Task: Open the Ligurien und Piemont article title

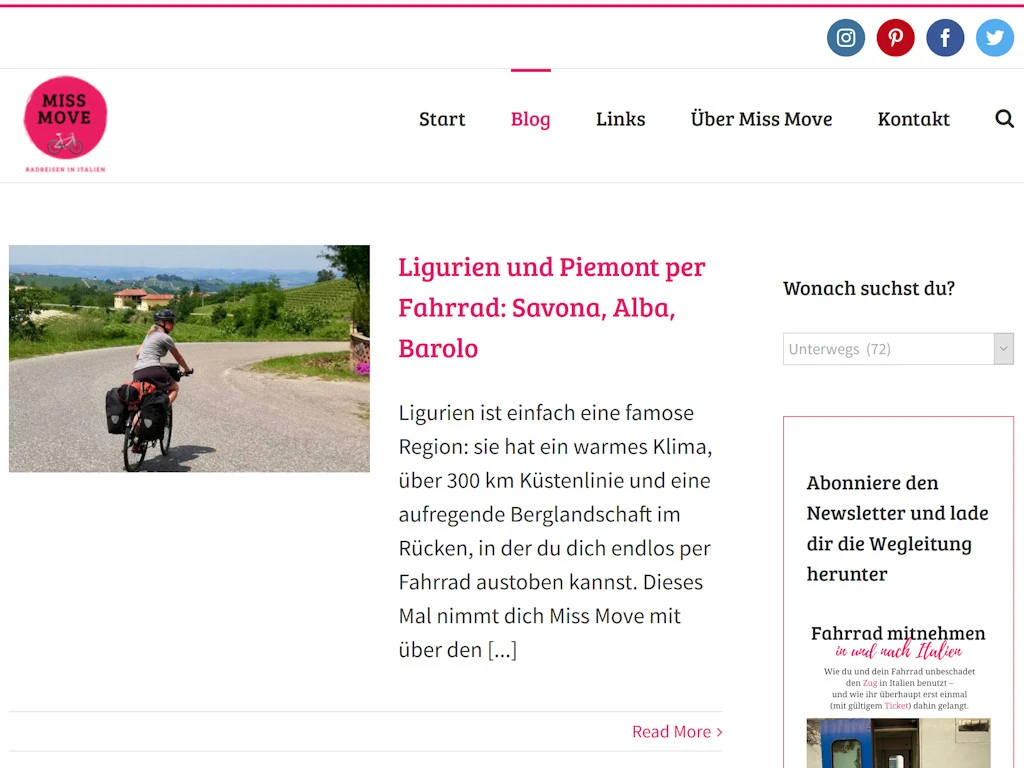Action: pyautogui.click(x=552, y=308)
